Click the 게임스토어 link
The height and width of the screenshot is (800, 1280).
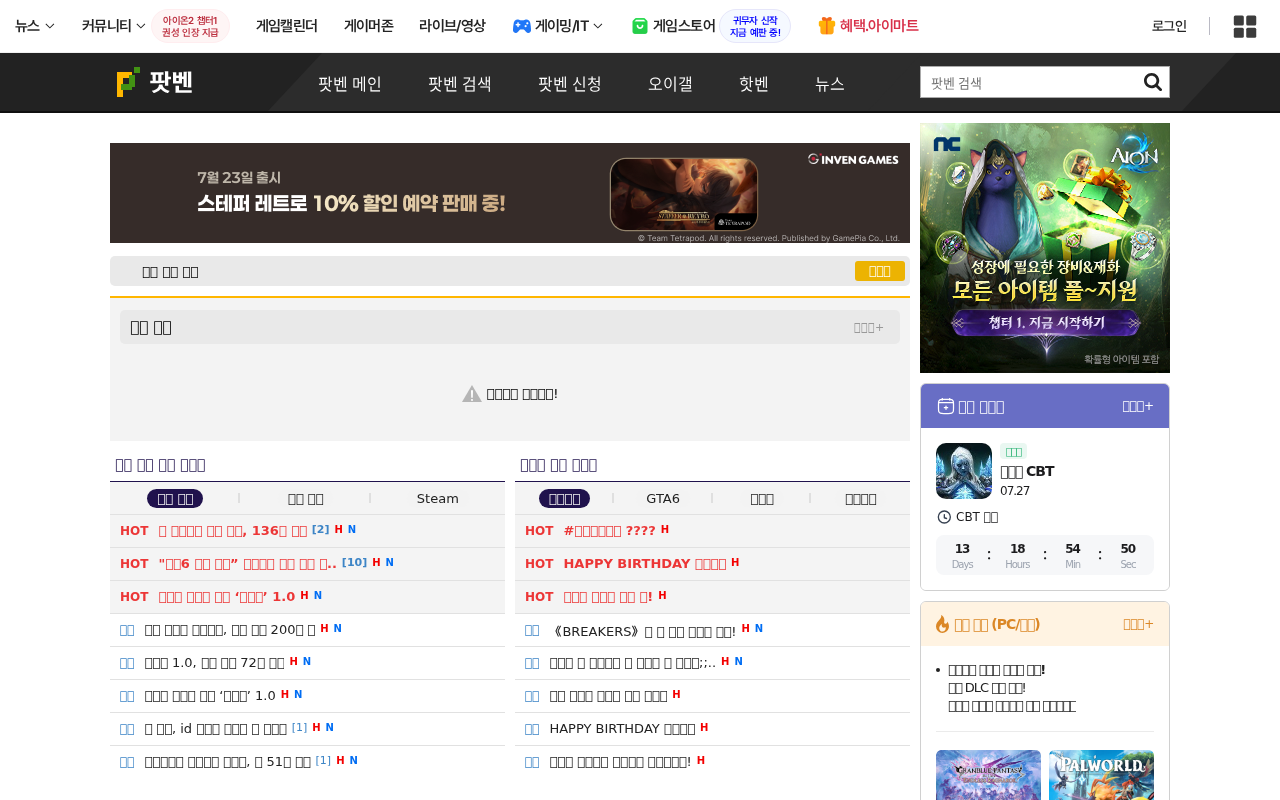coord(684,26)
